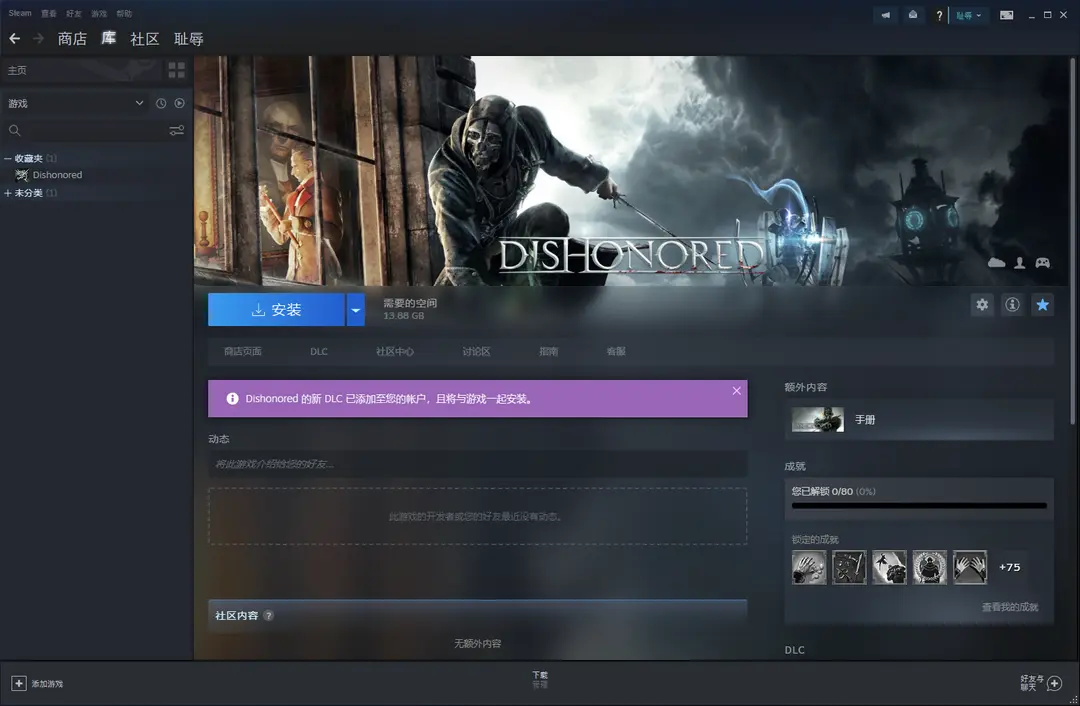Install Dishonored with the 安装 button
Viewport: 1080px width, 706px height.
click(276, 310)
